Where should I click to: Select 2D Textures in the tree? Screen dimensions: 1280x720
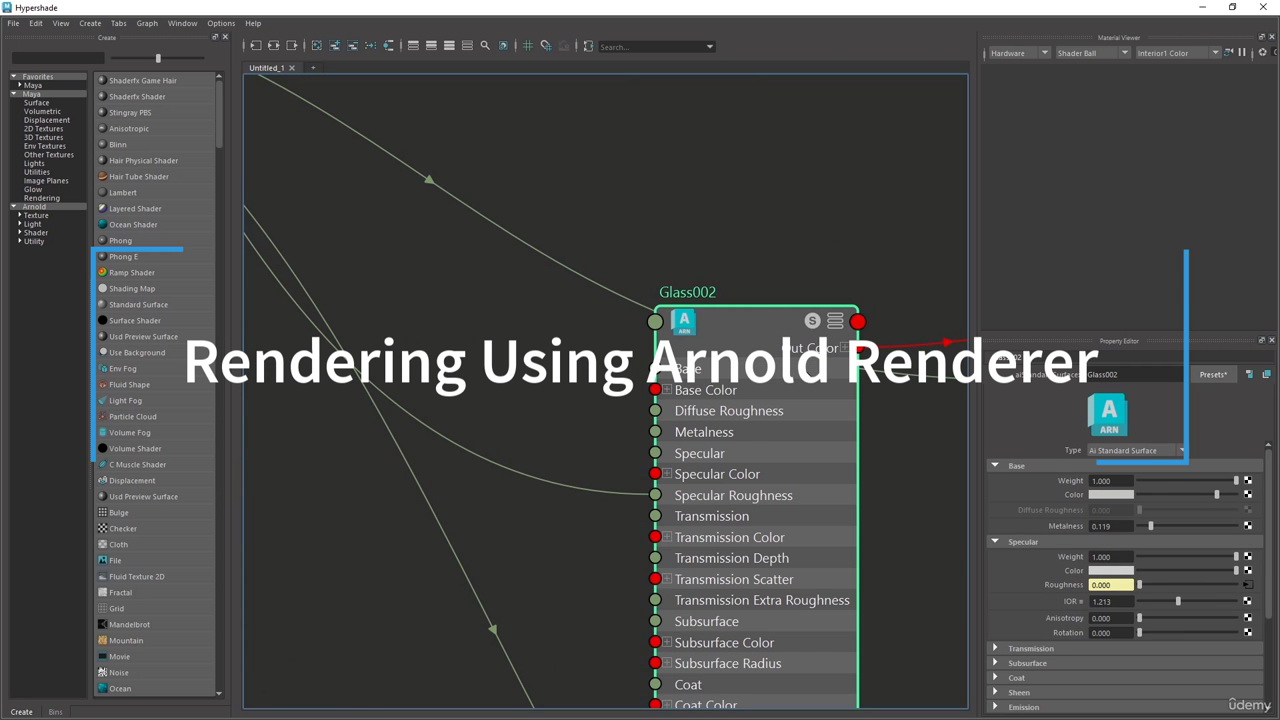[x=43, y=129]
